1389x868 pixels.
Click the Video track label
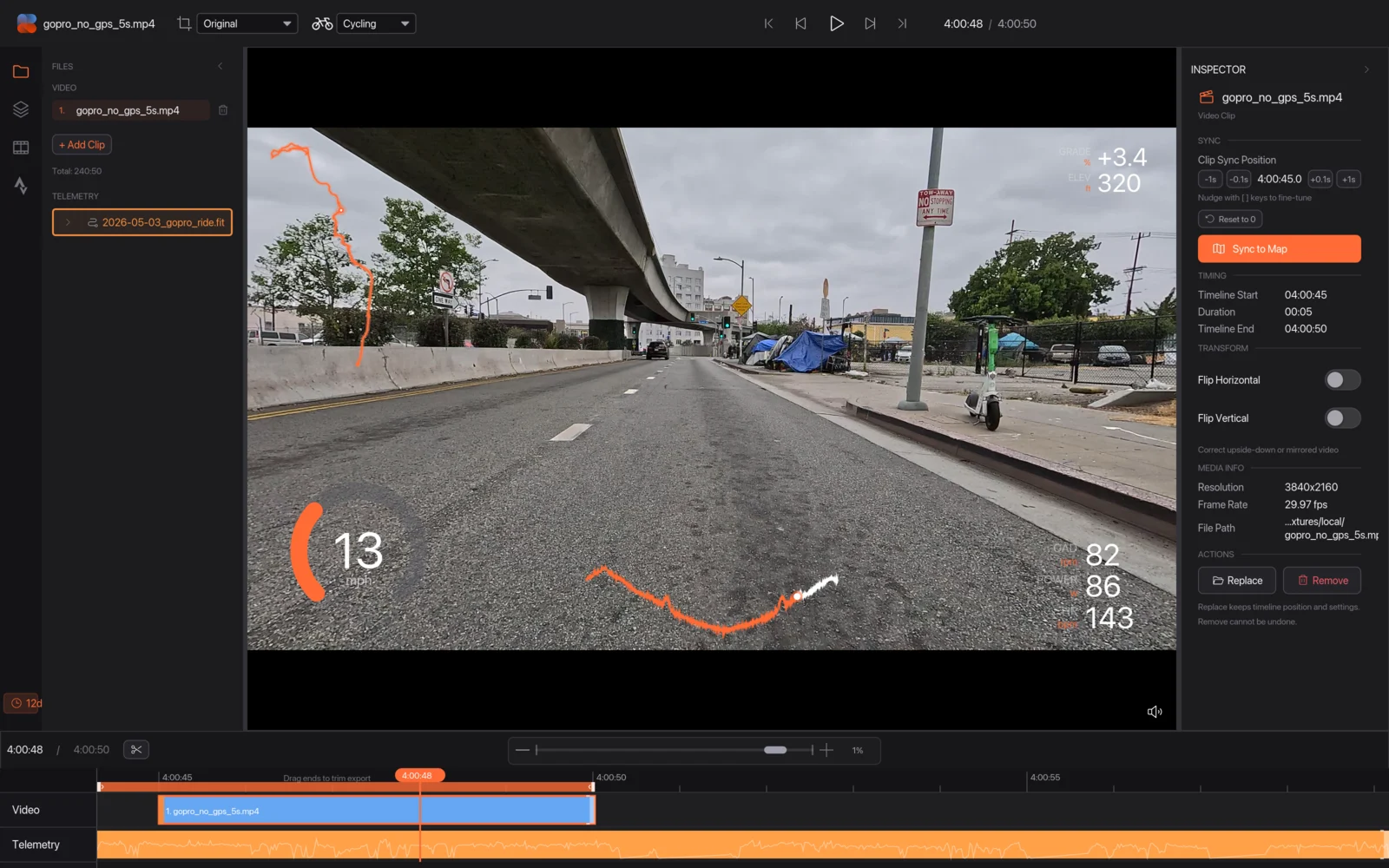[26, 810]
